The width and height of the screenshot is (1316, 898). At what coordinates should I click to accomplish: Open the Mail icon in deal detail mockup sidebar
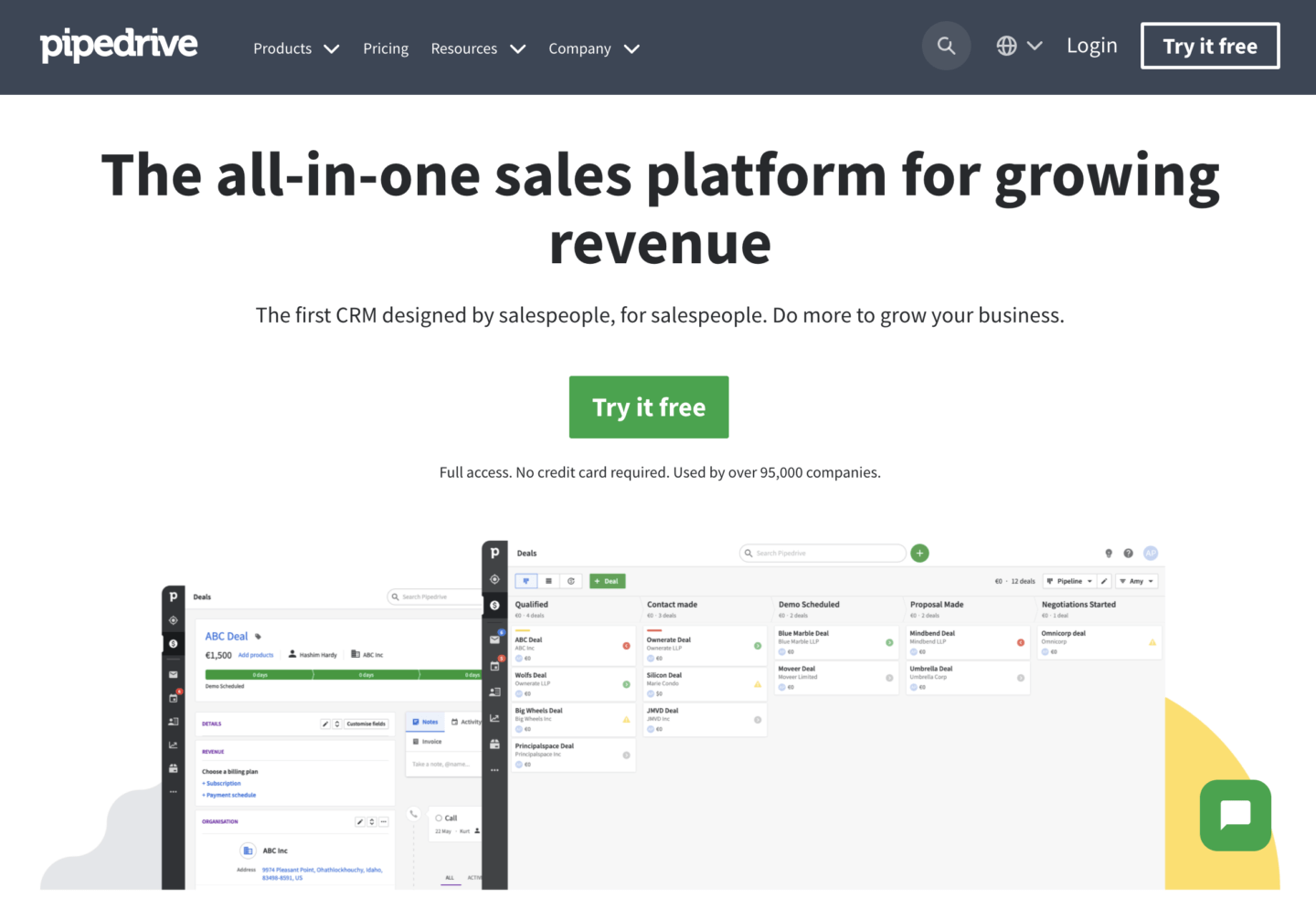(173, 675)
